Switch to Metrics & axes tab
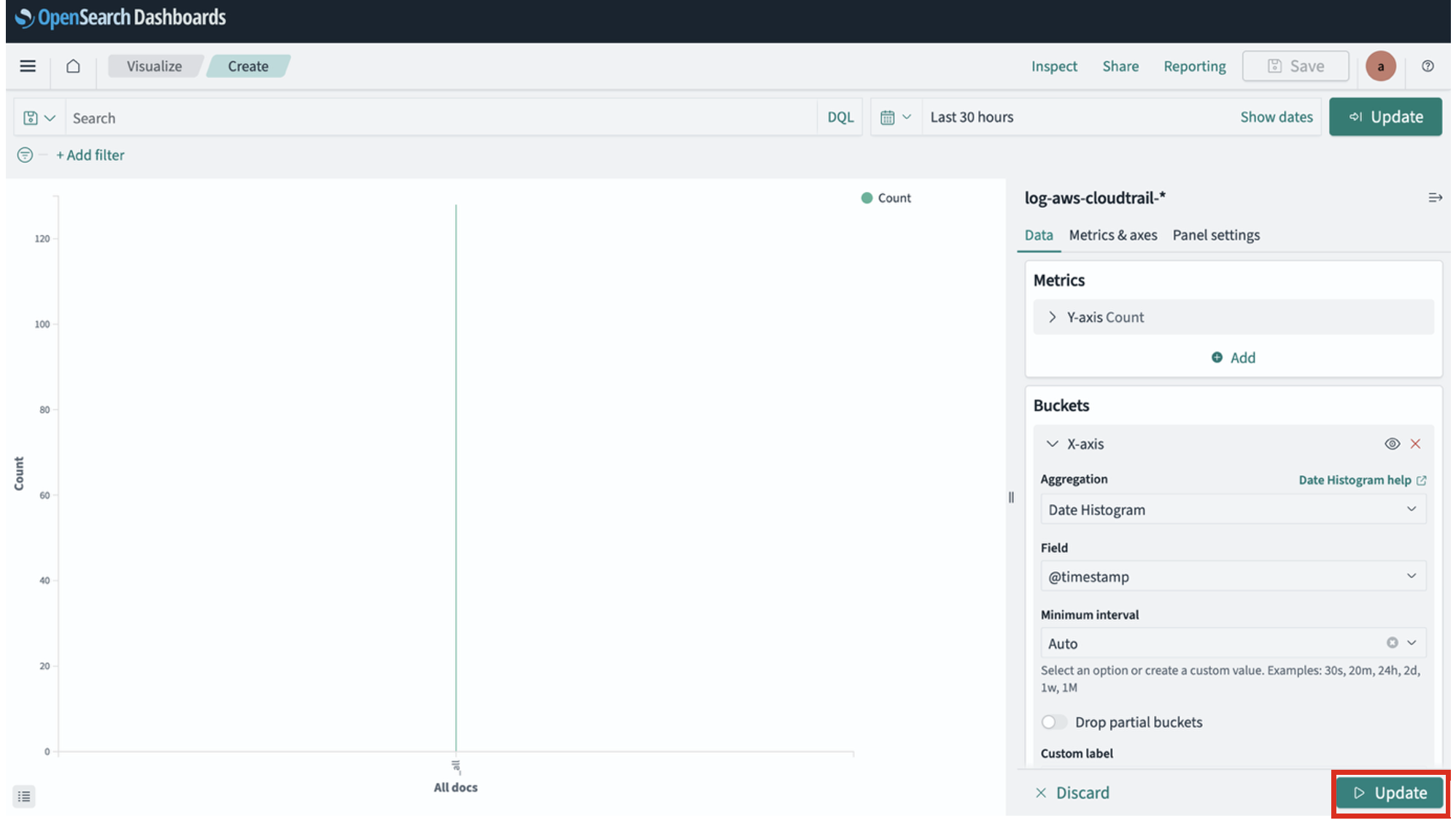The image size is (1456, 823). (x=1112, y=235)
